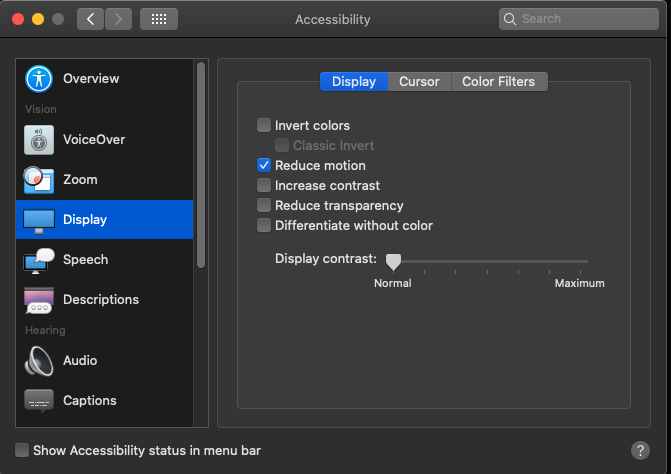The height and width of the screenshot is (474, 671).
Task: Open the Help question mark button
Action: pos(641,451)
